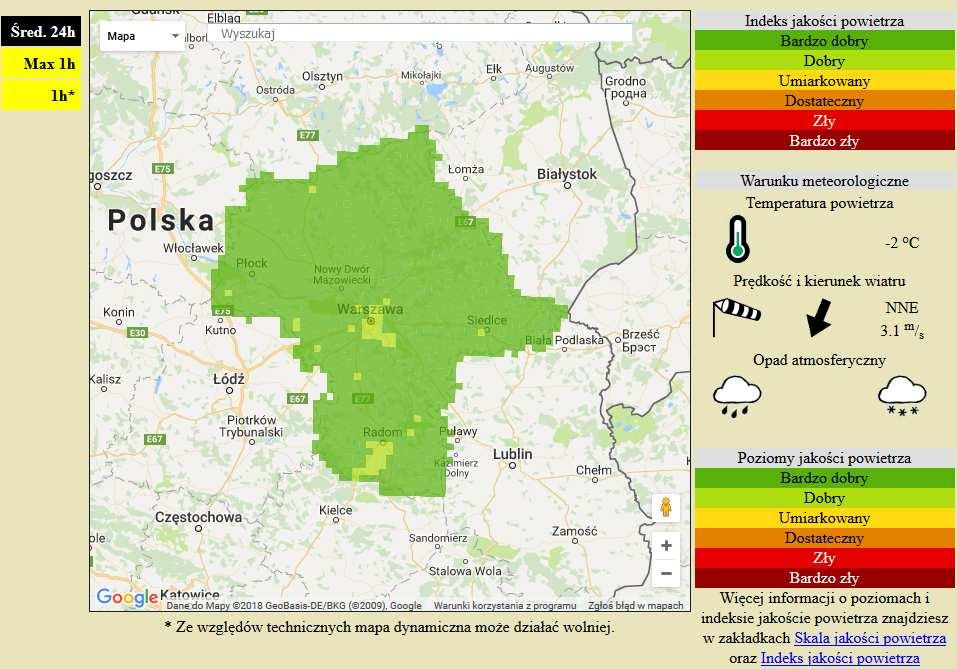
Task: Click Warunku meteorologiczne header
Action: tap(825, 181)
